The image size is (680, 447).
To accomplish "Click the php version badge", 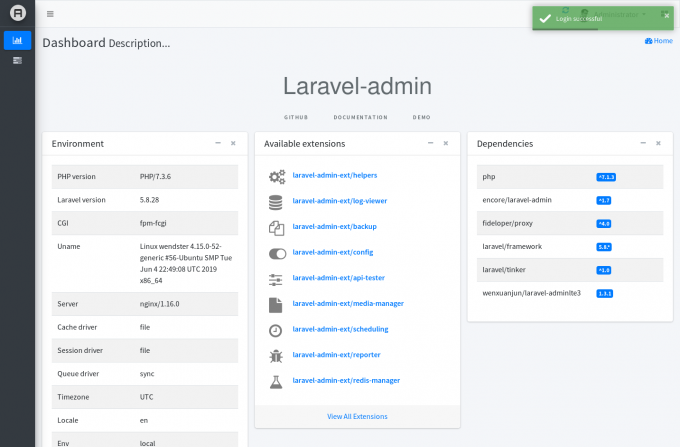I will point(606,177).
